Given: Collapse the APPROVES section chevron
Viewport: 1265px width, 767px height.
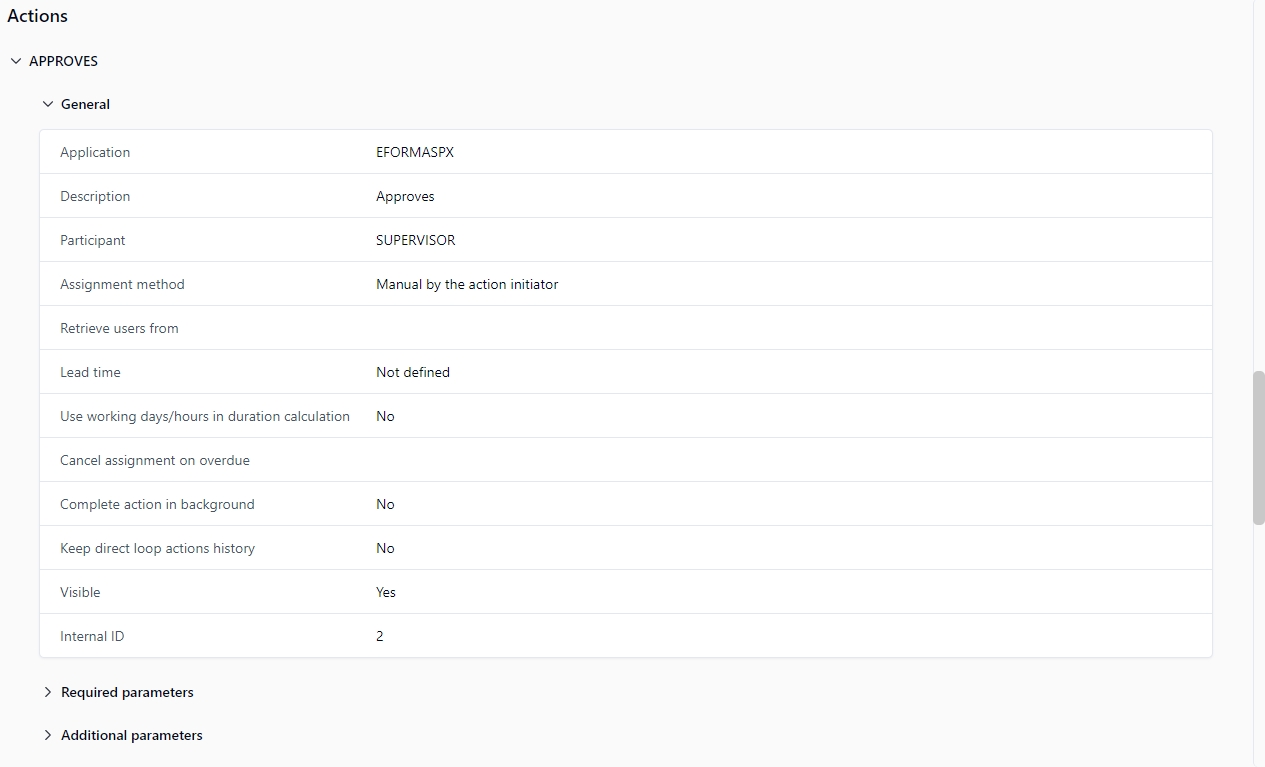Looking at the screenshot, I should tap(16, 61).
